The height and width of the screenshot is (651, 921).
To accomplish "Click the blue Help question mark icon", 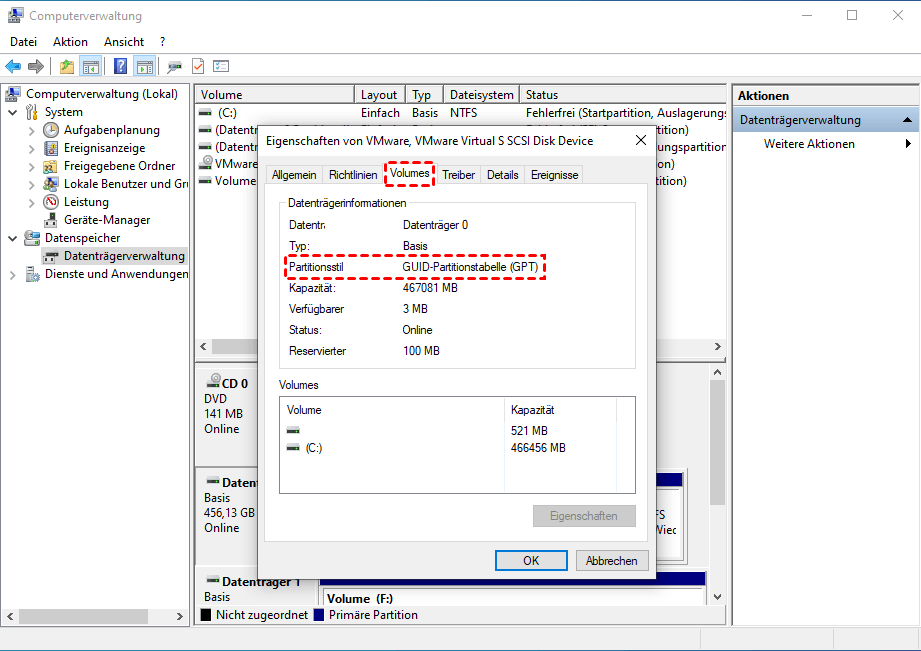I will coord(120,66).
